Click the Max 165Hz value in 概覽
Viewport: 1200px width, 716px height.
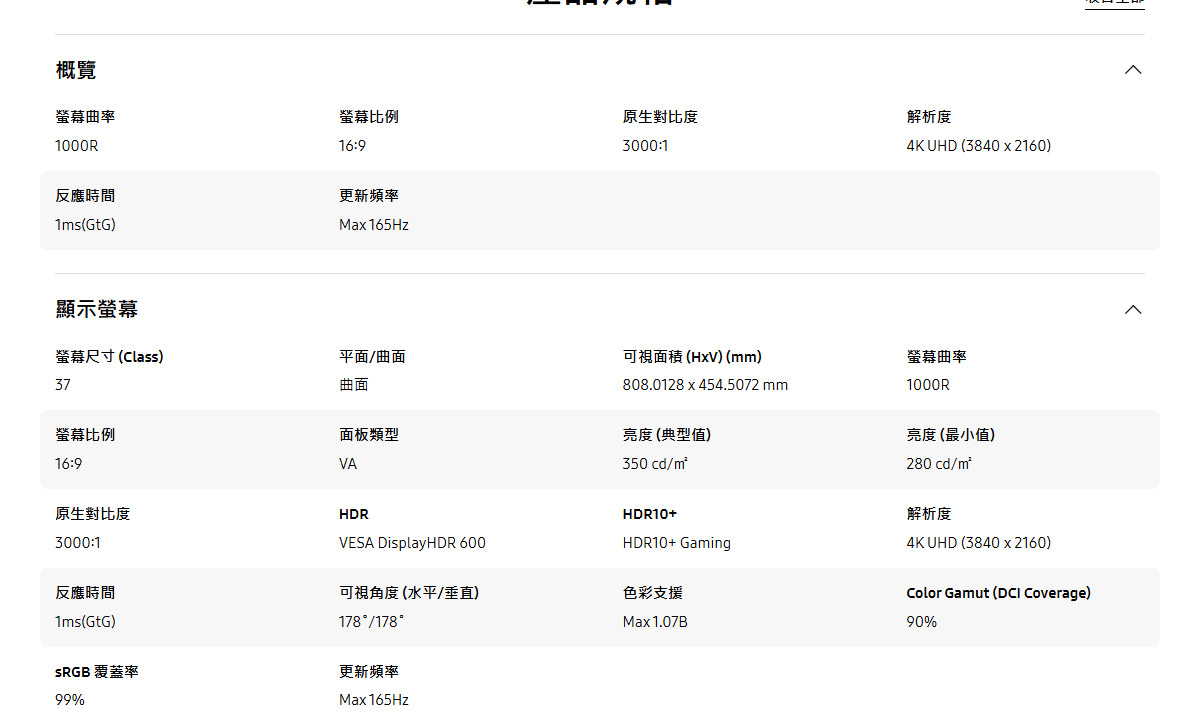click(373, 225)
